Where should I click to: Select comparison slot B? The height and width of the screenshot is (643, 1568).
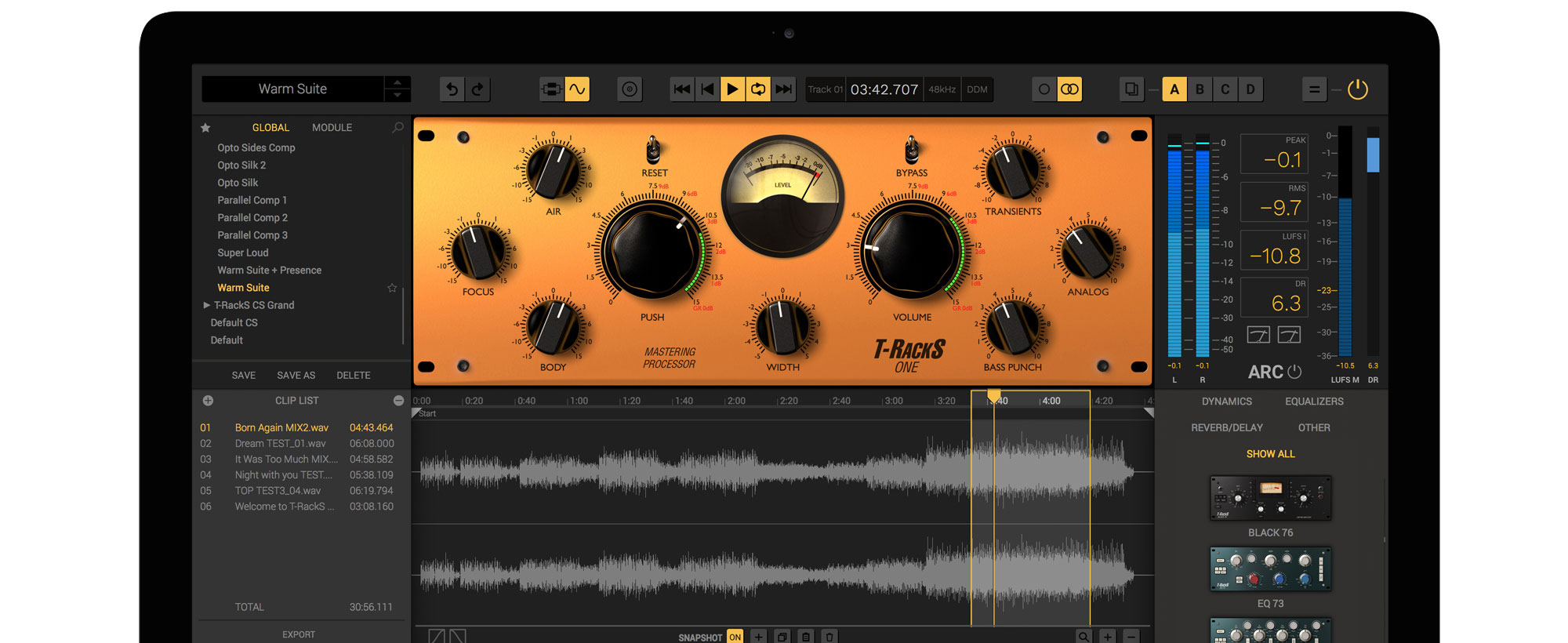[x=1200, y=89]
